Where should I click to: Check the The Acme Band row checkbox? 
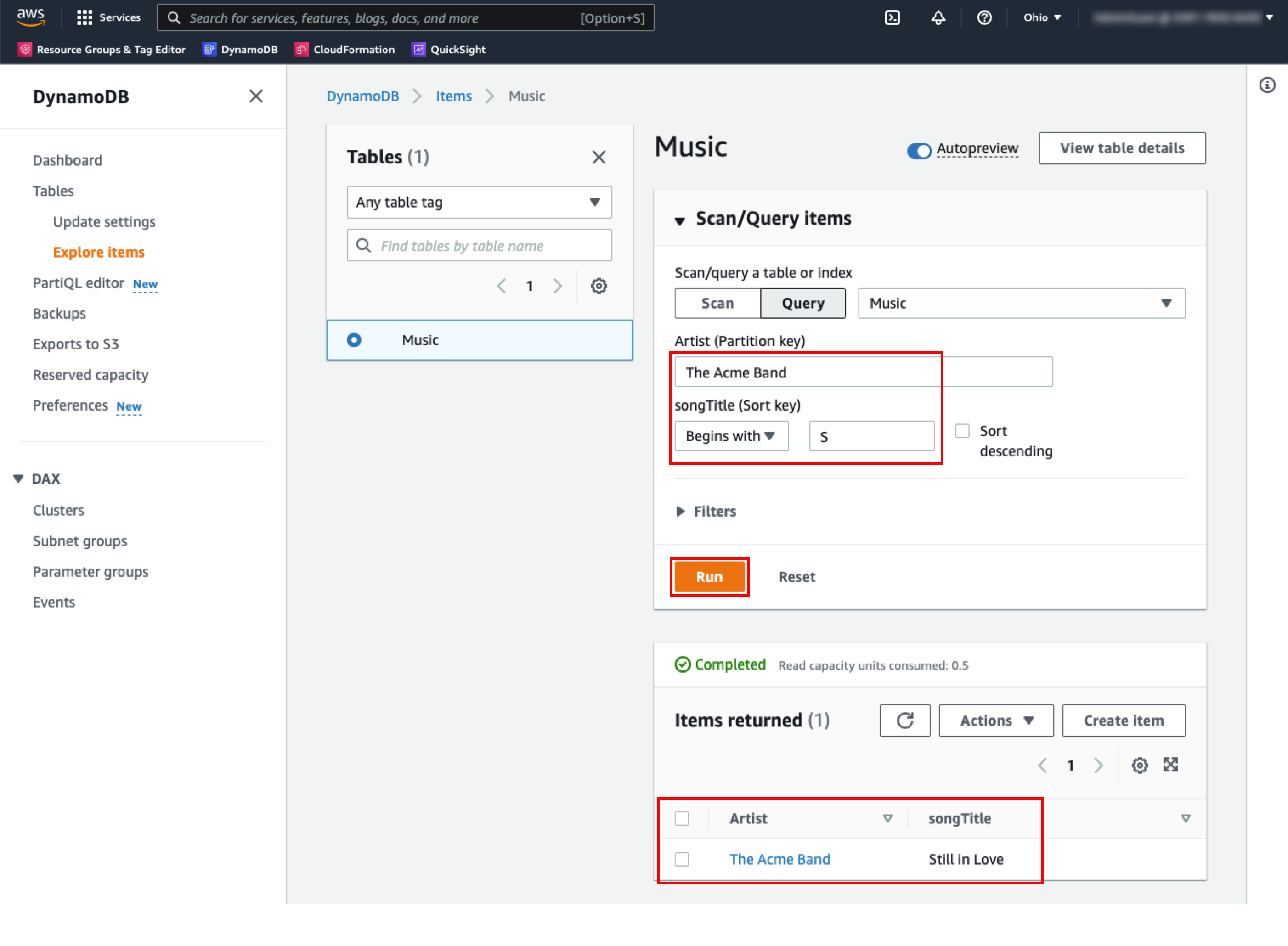682,860
